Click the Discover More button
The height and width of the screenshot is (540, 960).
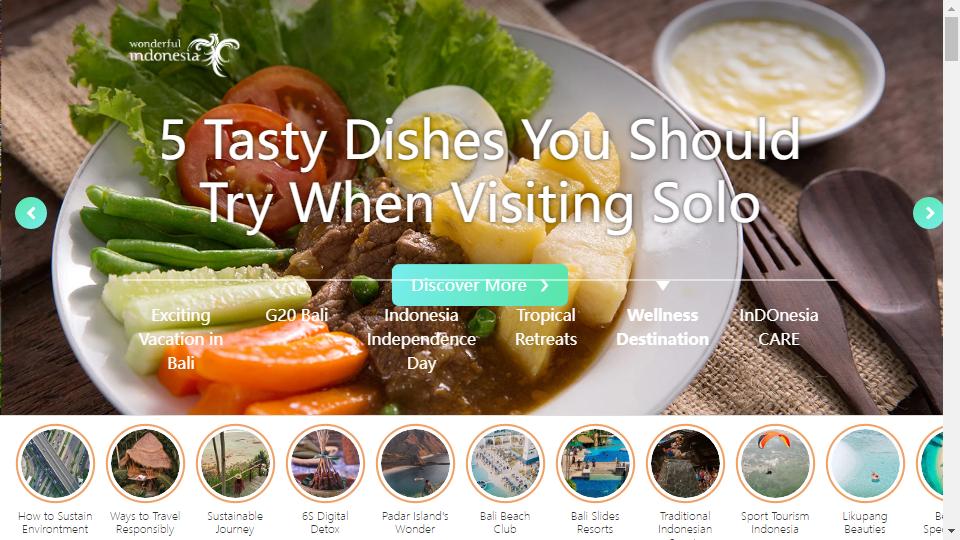click(x=480, y=285)
